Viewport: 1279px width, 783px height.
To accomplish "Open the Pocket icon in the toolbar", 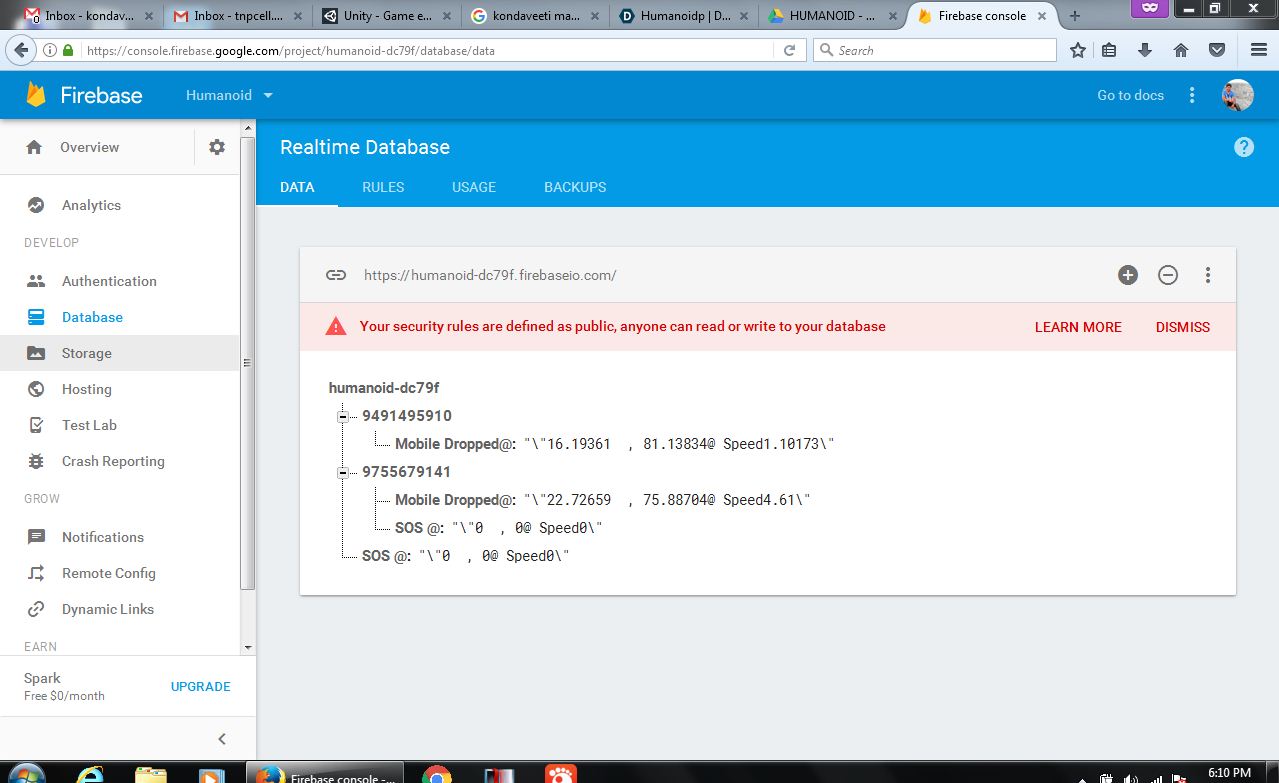I will (x=1217, y=50).
